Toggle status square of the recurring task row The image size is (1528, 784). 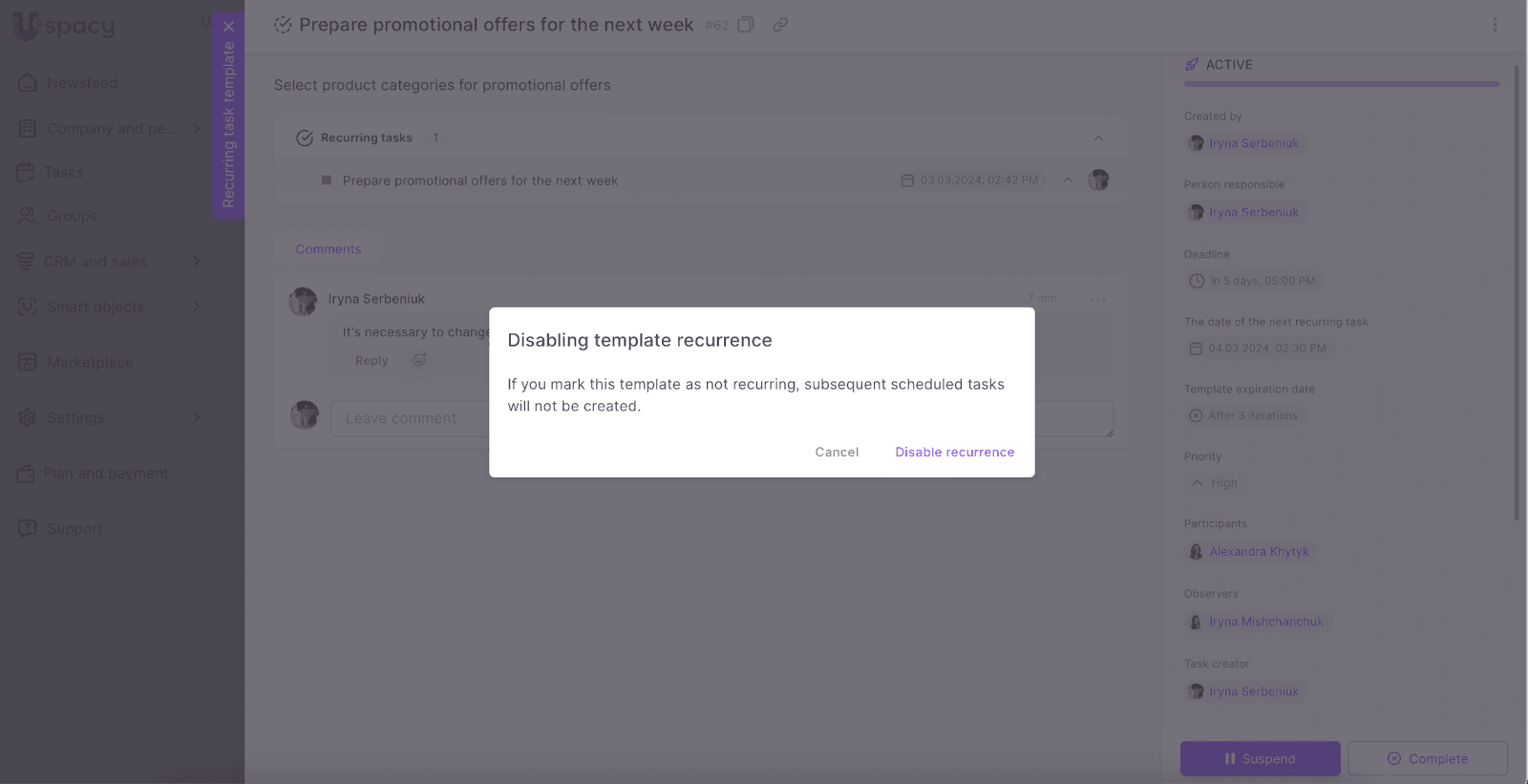327,180
